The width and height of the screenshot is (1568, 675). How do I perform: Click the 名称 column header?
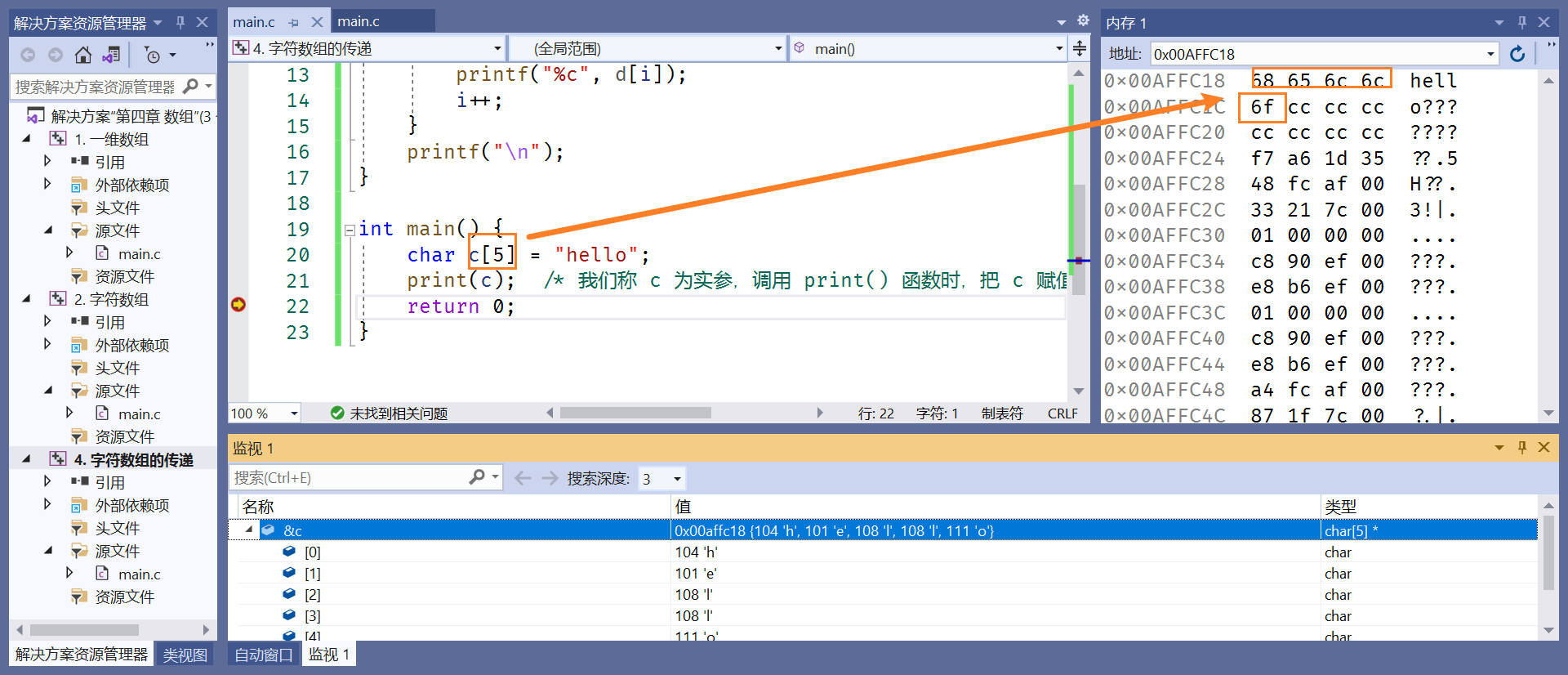click(x=258, y=507)
